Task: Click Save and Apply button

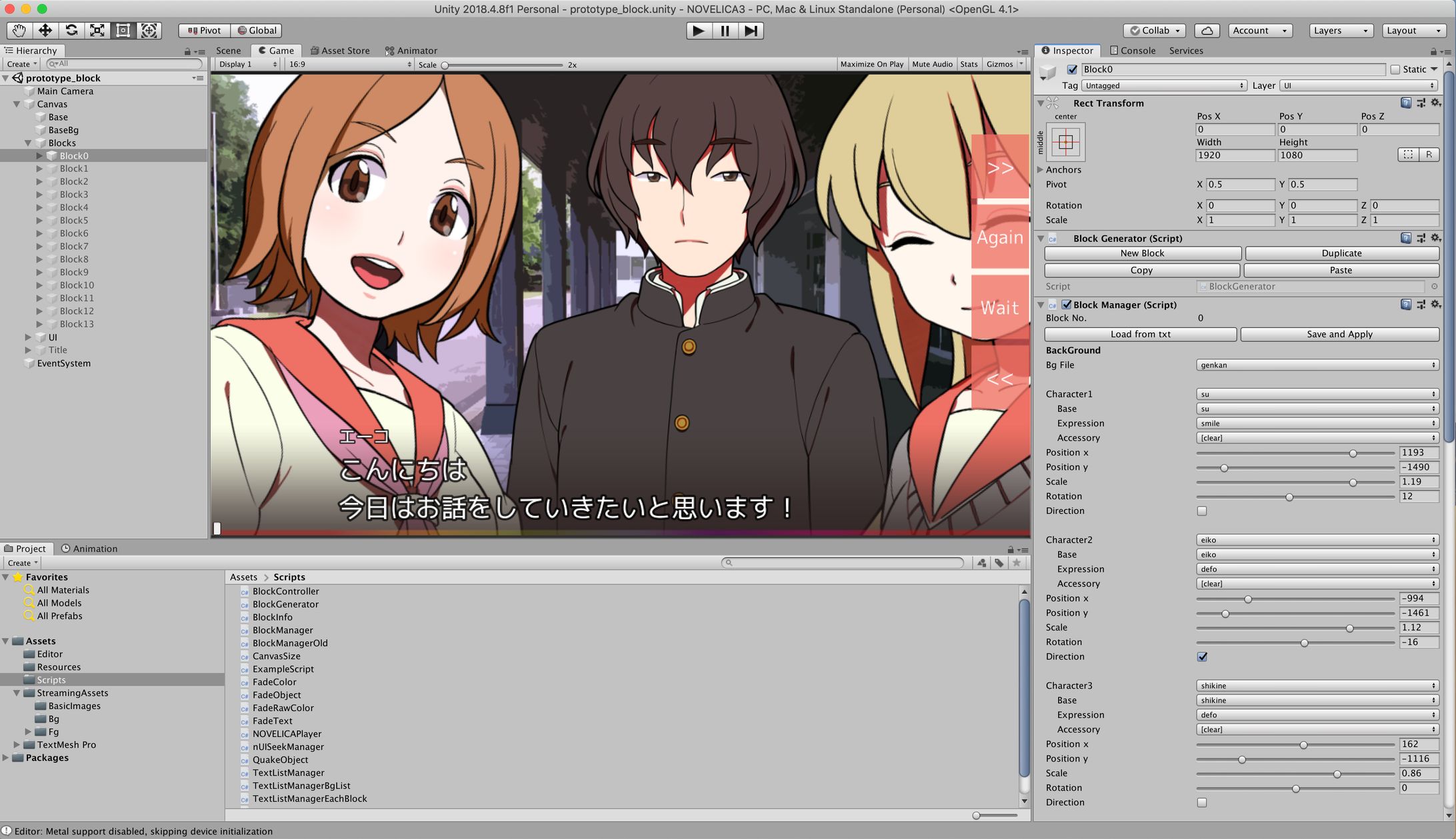Action: (1339, 335)
